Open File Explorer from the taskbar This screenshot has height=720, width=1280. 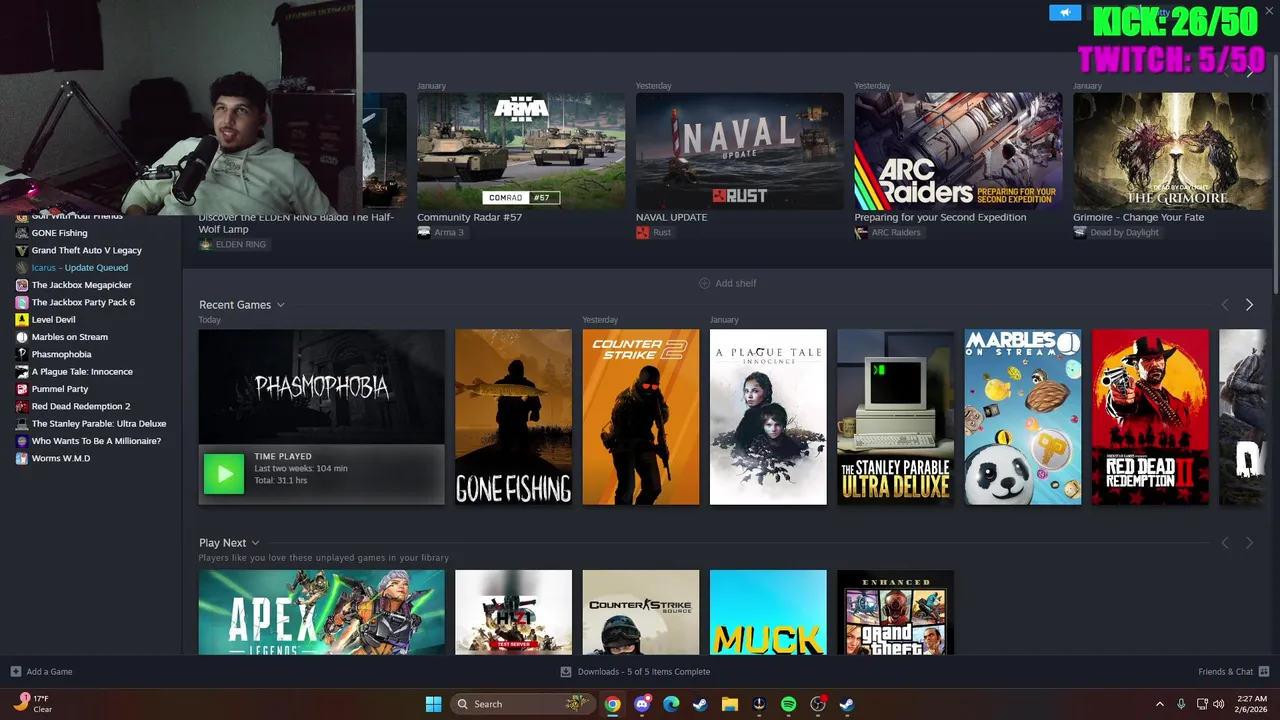(730, 704)
